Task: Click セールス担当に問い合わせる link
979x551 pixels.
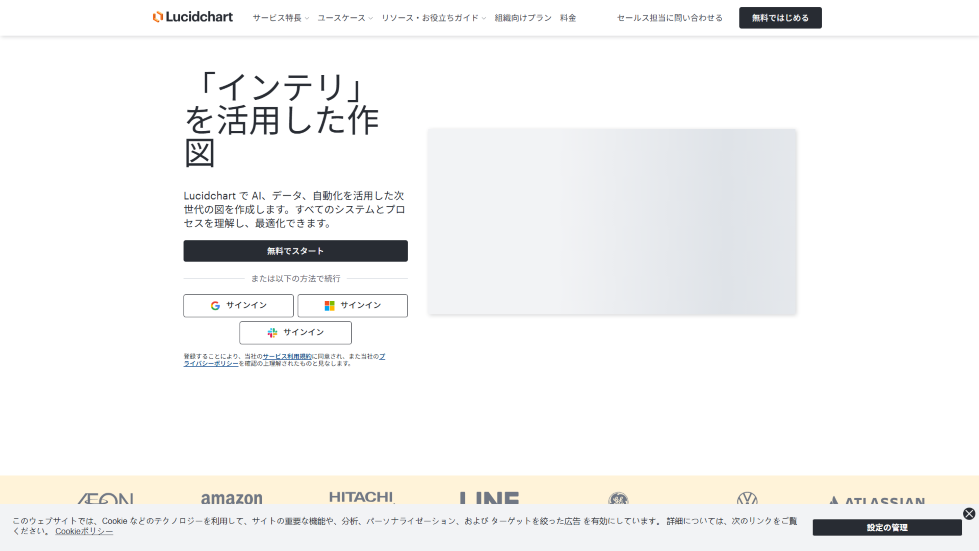Action: coord(669,18)
